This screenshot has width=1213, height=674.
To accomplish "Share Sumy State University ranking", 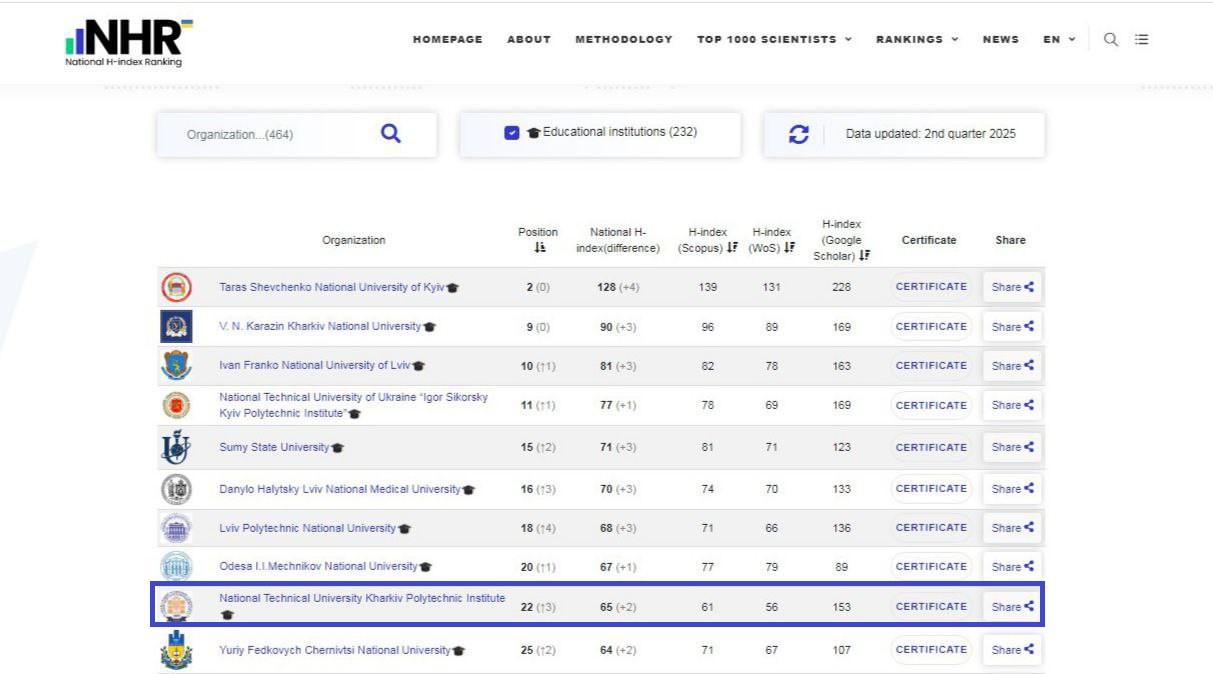I will coord(1012,447).
